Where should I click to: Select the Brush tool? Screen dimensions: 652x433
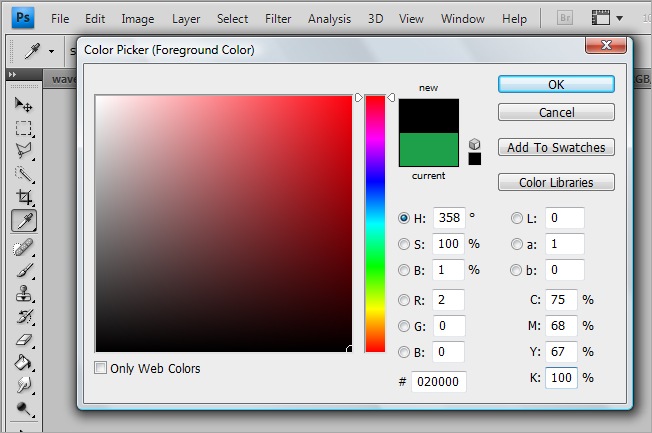click(x=24, y=271)
